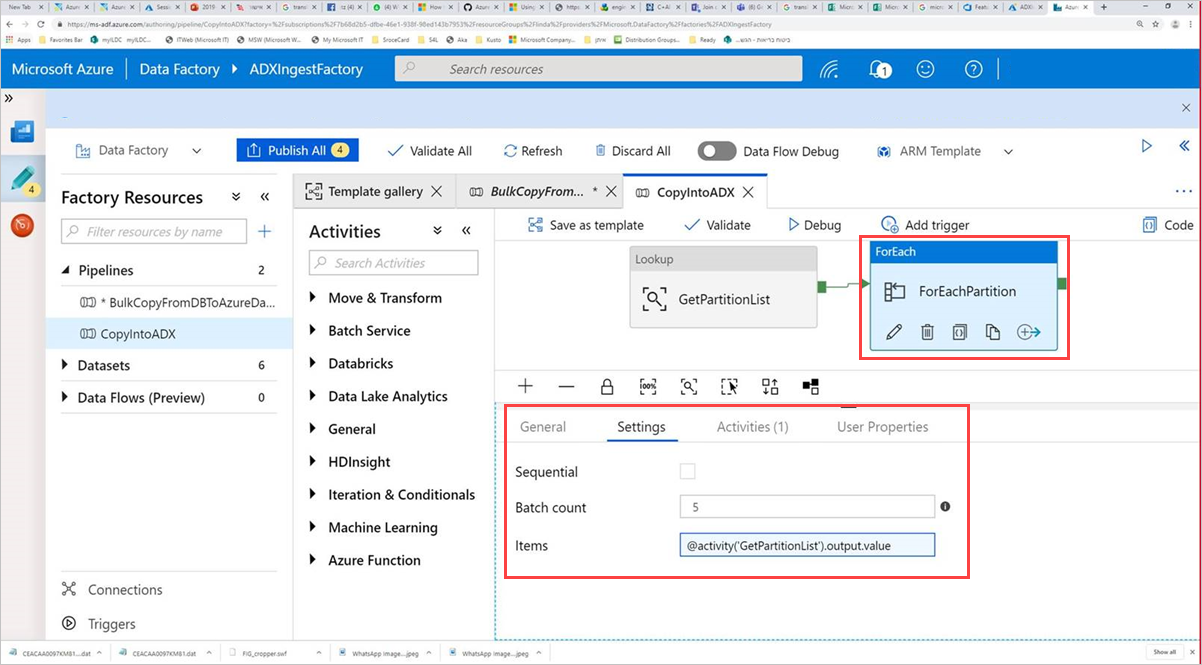
Task: Collapse the Factory Resources panel
Action: (263, 197)
